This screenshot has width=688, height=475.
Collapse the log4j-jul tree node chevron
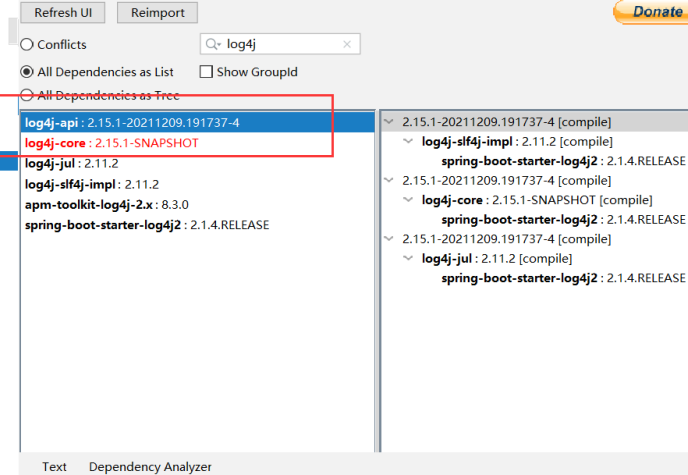(x=408, y=258)
